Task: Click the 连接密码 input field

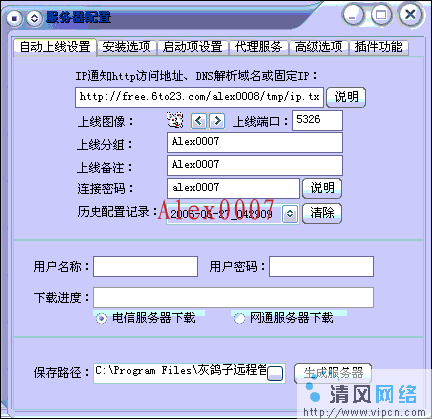Action: [x=233, y=188]
